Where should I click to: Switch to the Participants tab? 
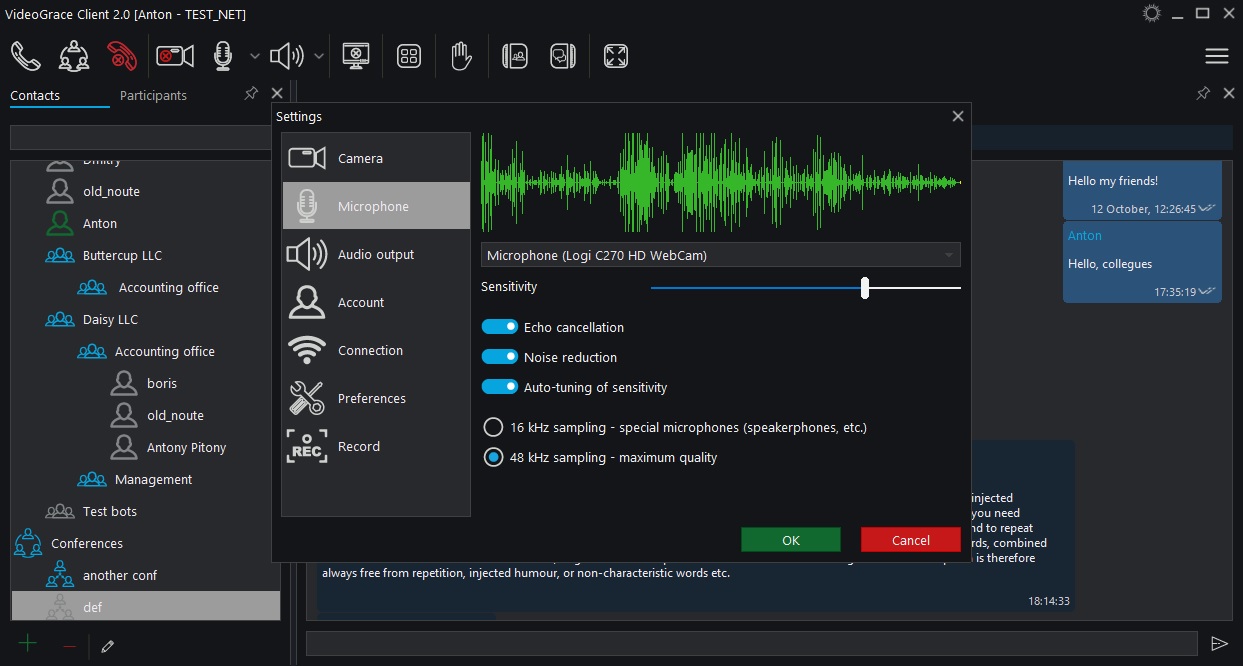click(153, 96)
